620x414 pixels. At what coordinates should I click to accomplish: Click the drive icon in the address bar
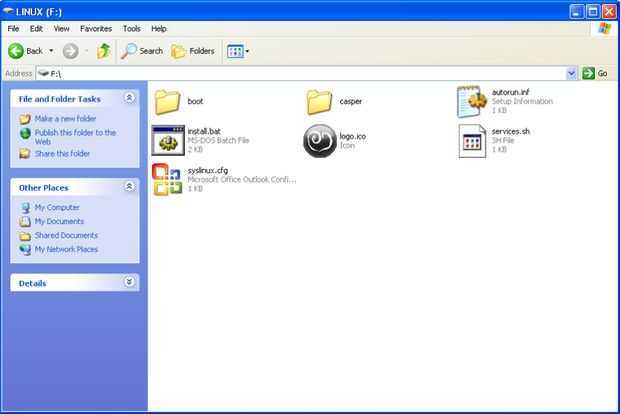pyautogui.click(x=43, y=74)
